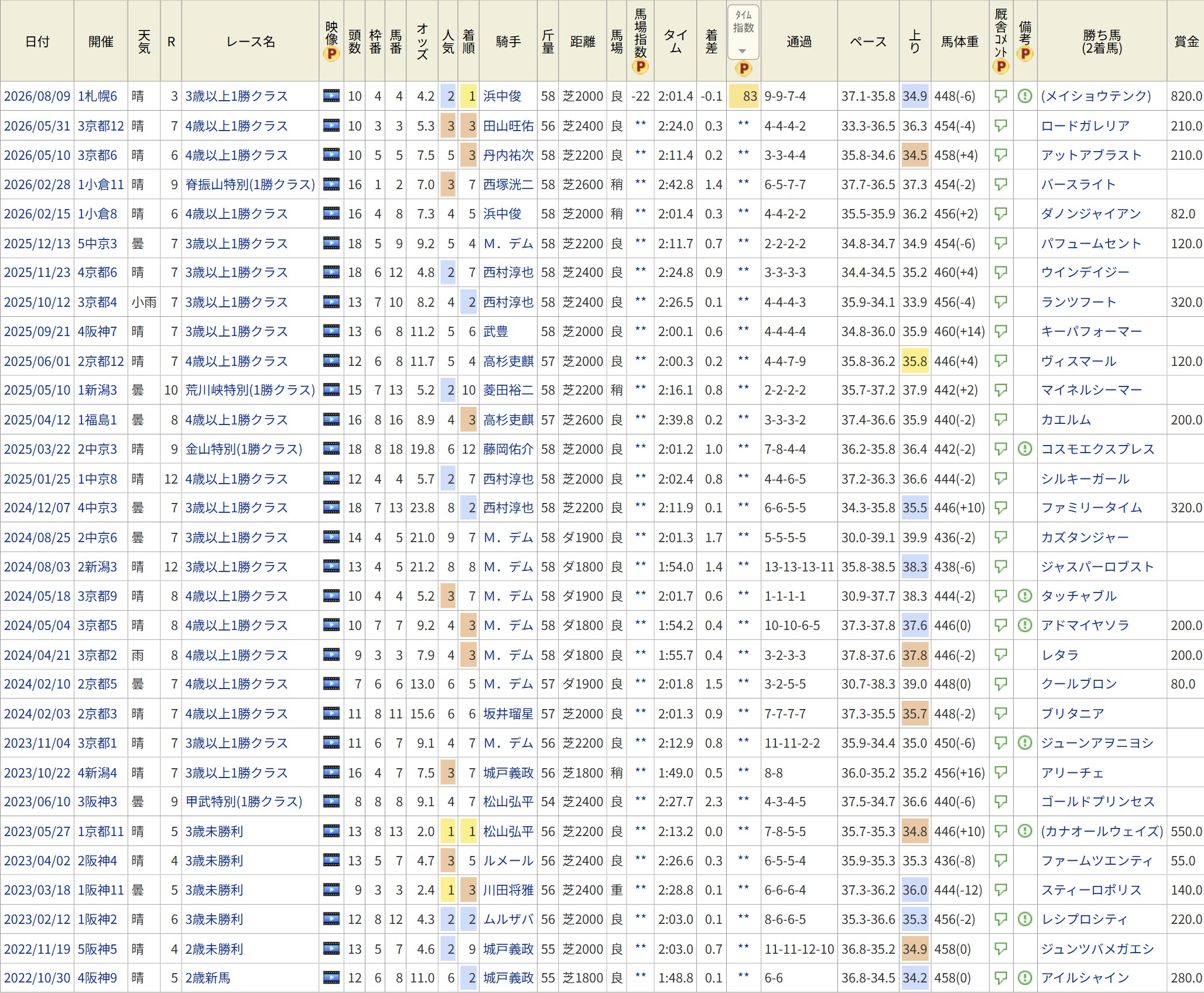Open winner アットアブラスト link
The width and height of the screenshot is (1204, 993).
point(1091,155)
